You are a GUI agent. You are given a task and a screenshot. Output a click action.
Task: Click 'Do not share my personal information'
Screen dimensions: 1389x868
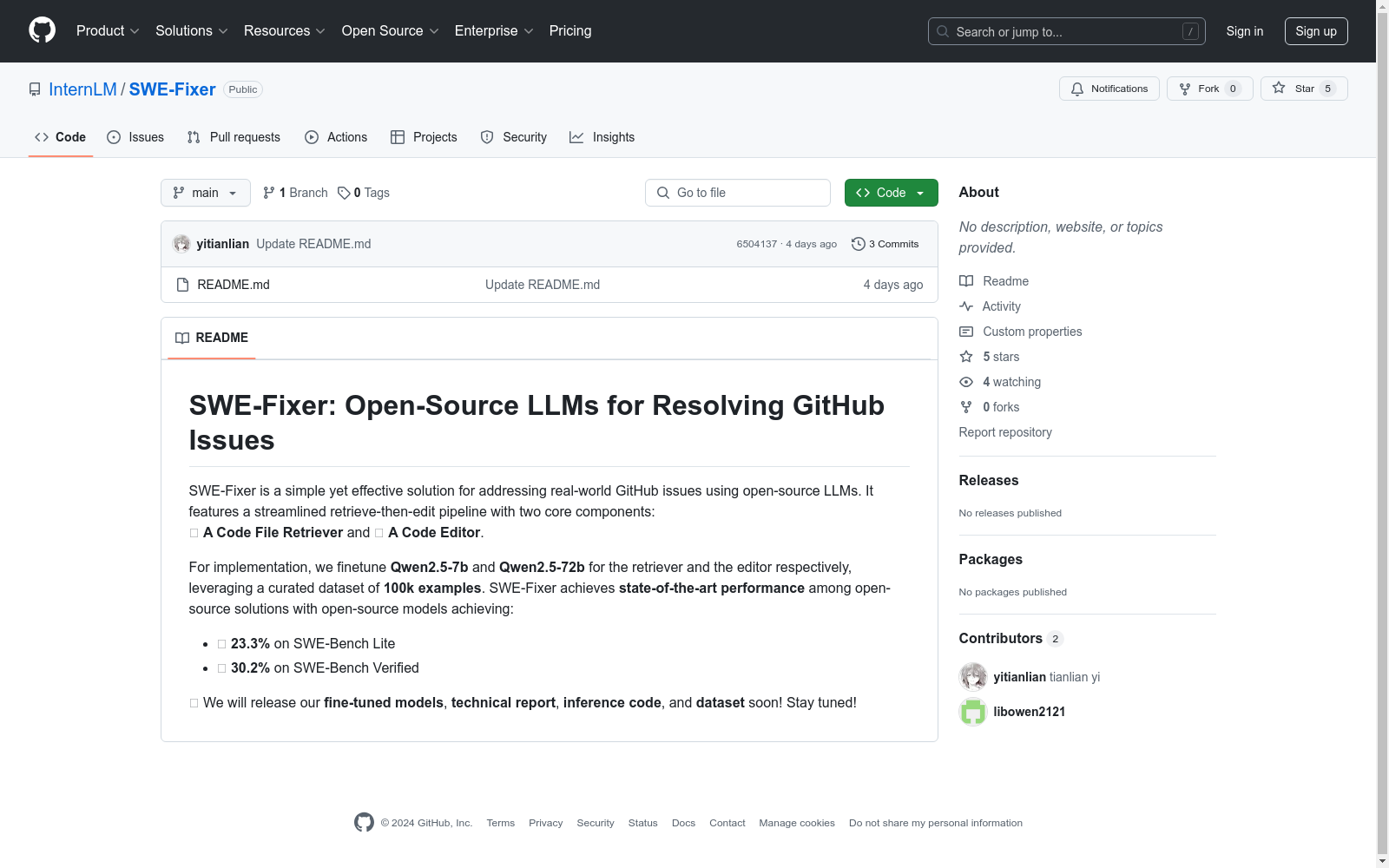pos(936,823)
